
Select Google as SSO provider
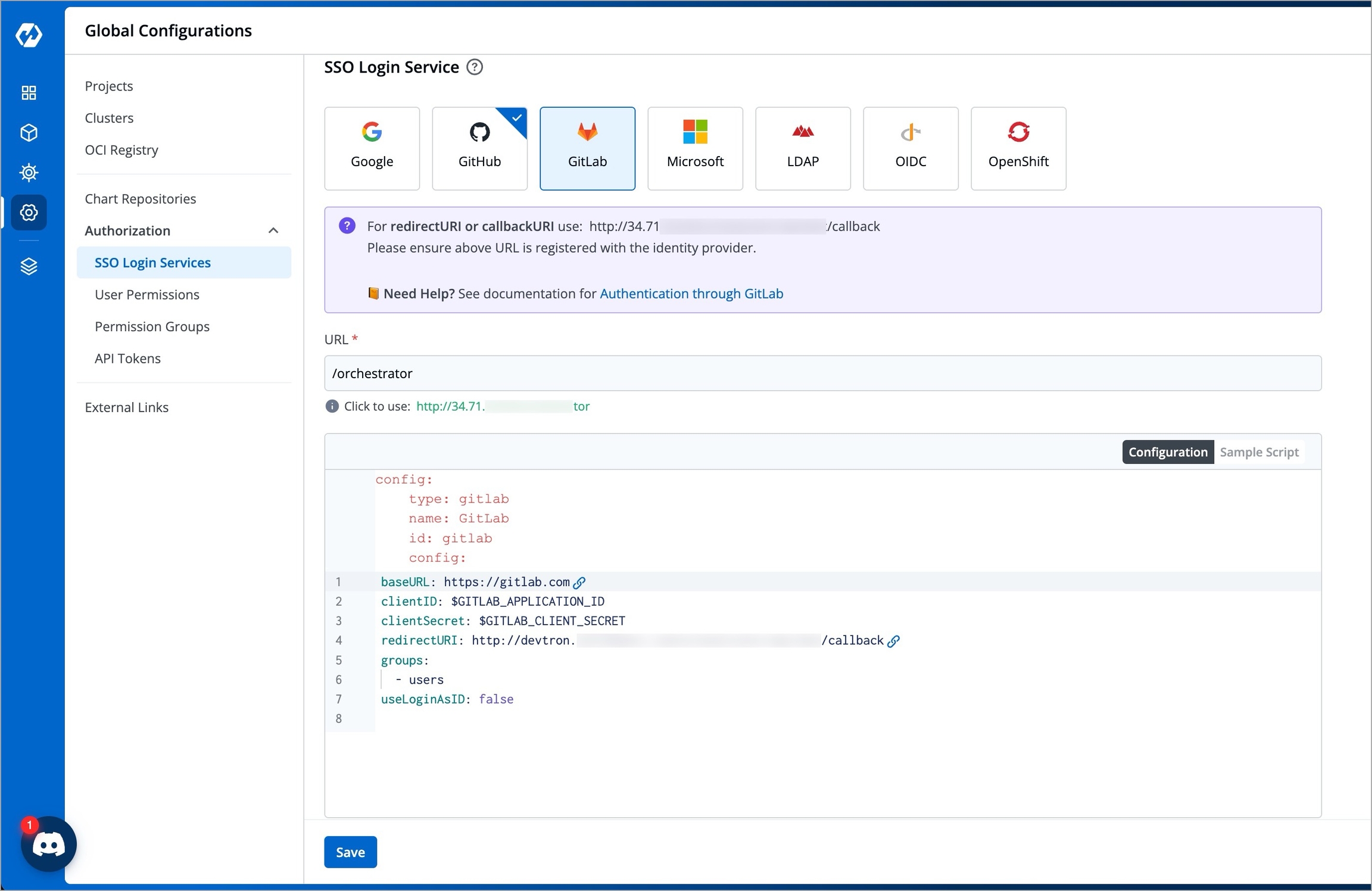(372, 148)
